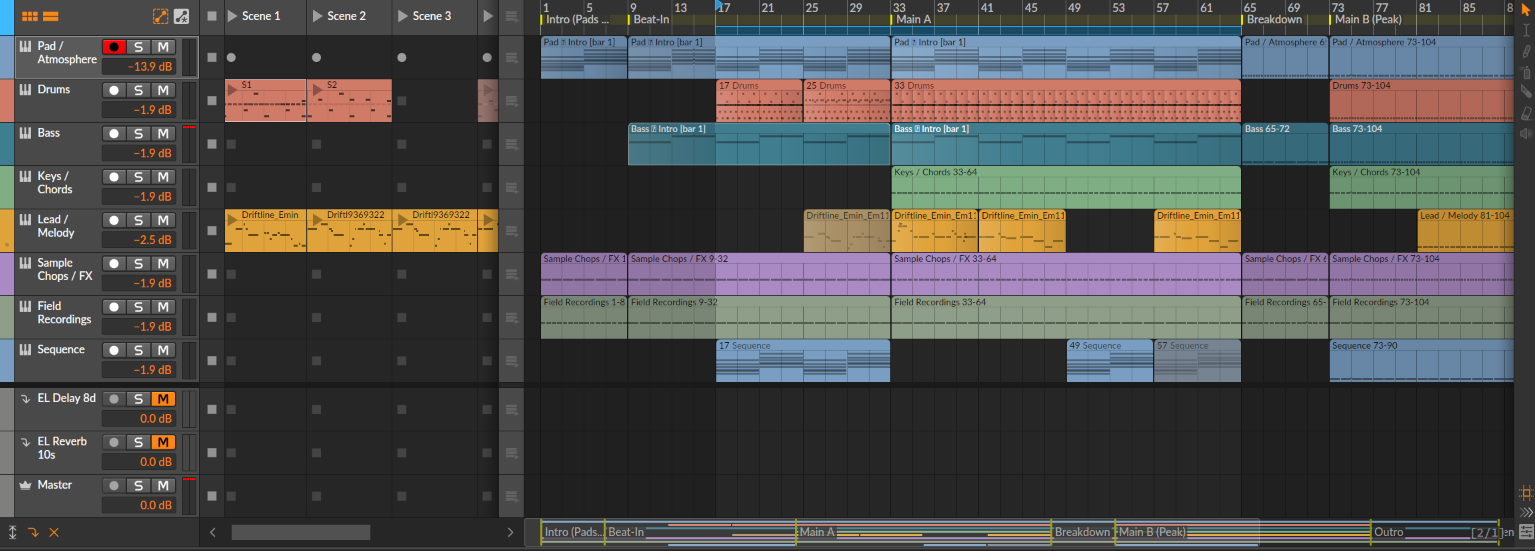Select the Main A cue marker in the timeline ruler
Viewport: 1535px width, 551px height.
click(x=912, y=20)
